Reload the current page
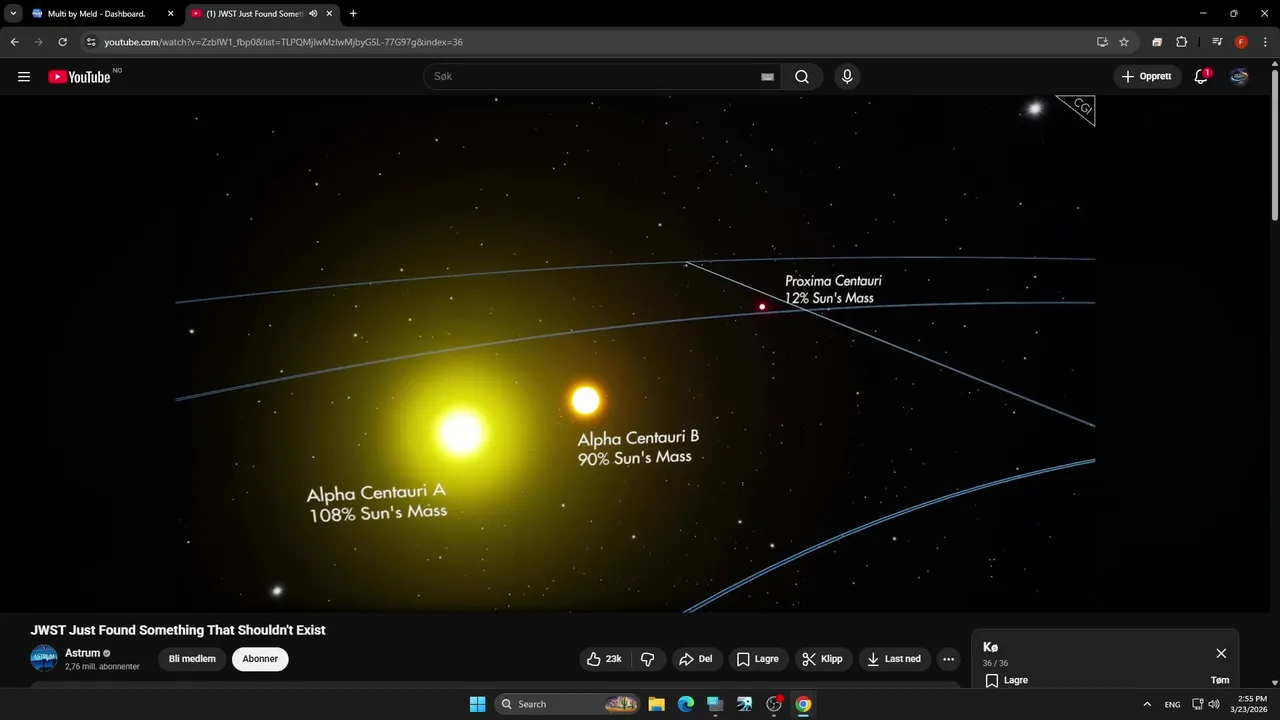Viewport: 1280px width, 720px height. click(63, 42)
